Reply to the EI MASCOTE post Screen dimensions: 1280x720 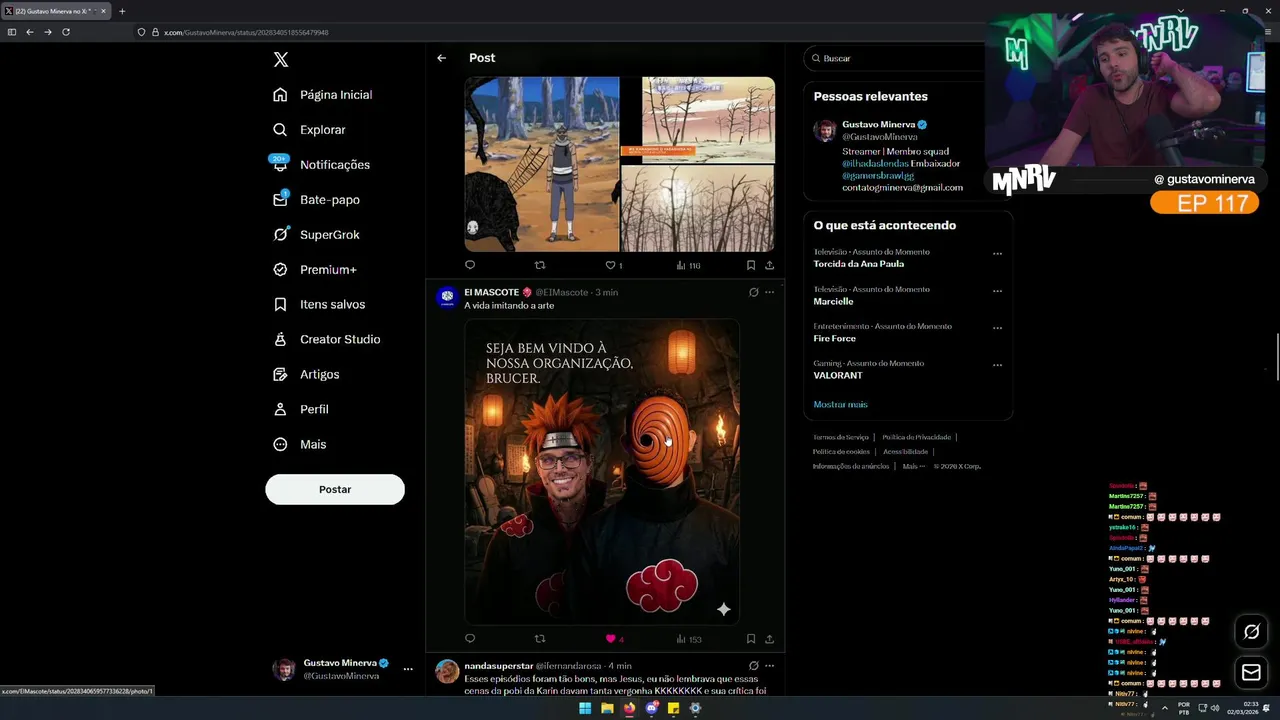(470, 639)
